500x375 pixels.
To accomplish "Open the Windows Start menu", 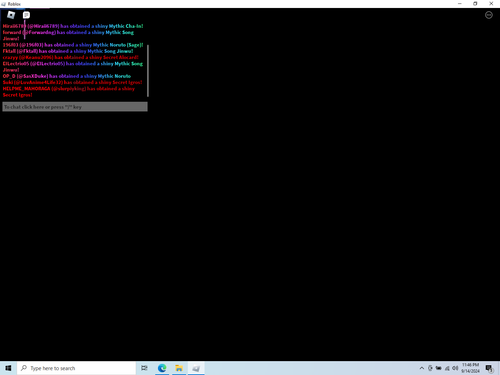I will click(8, 368).
